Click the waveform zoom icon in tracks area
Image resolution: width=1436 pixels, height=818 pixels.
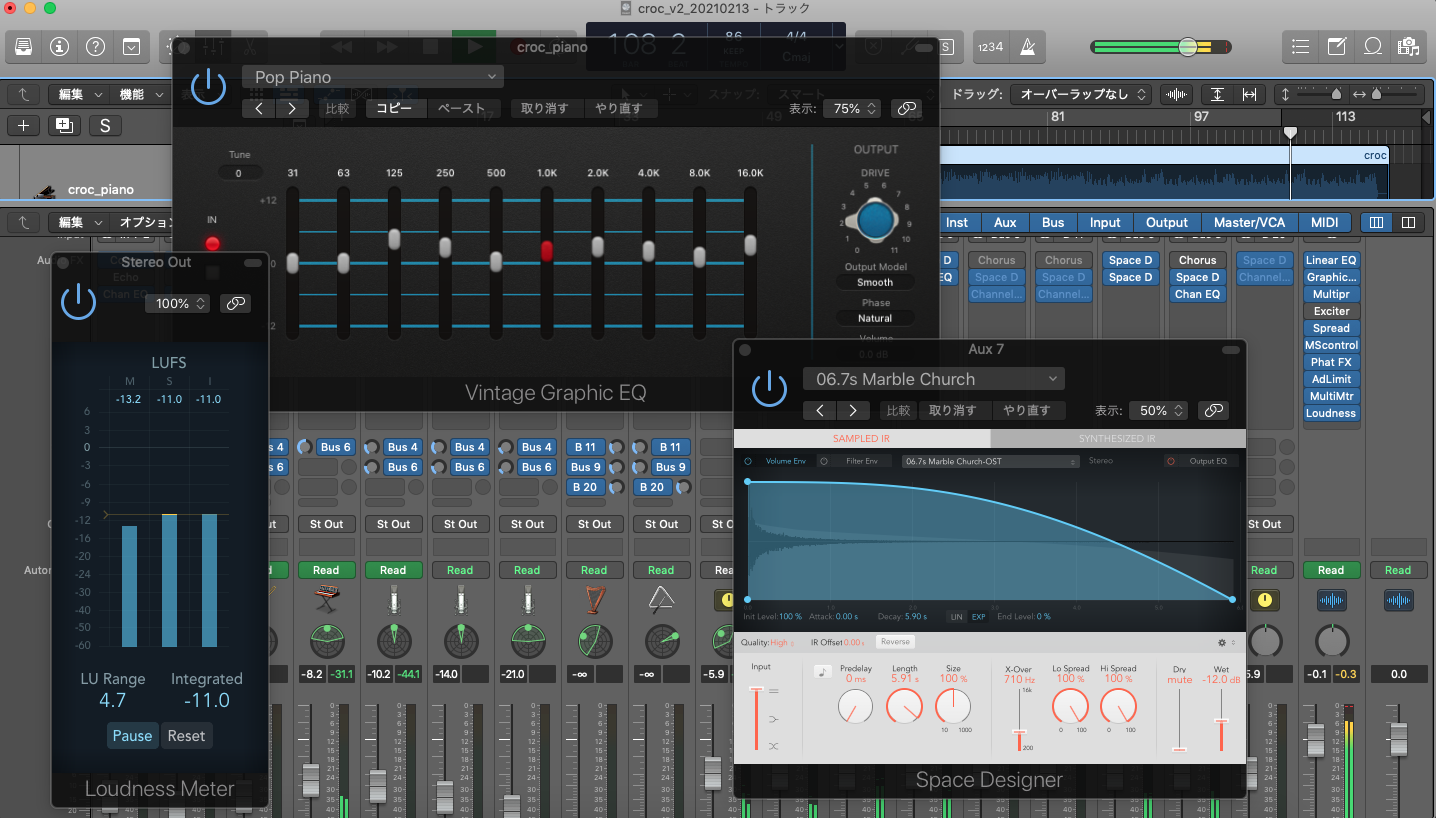(1177, 94)
